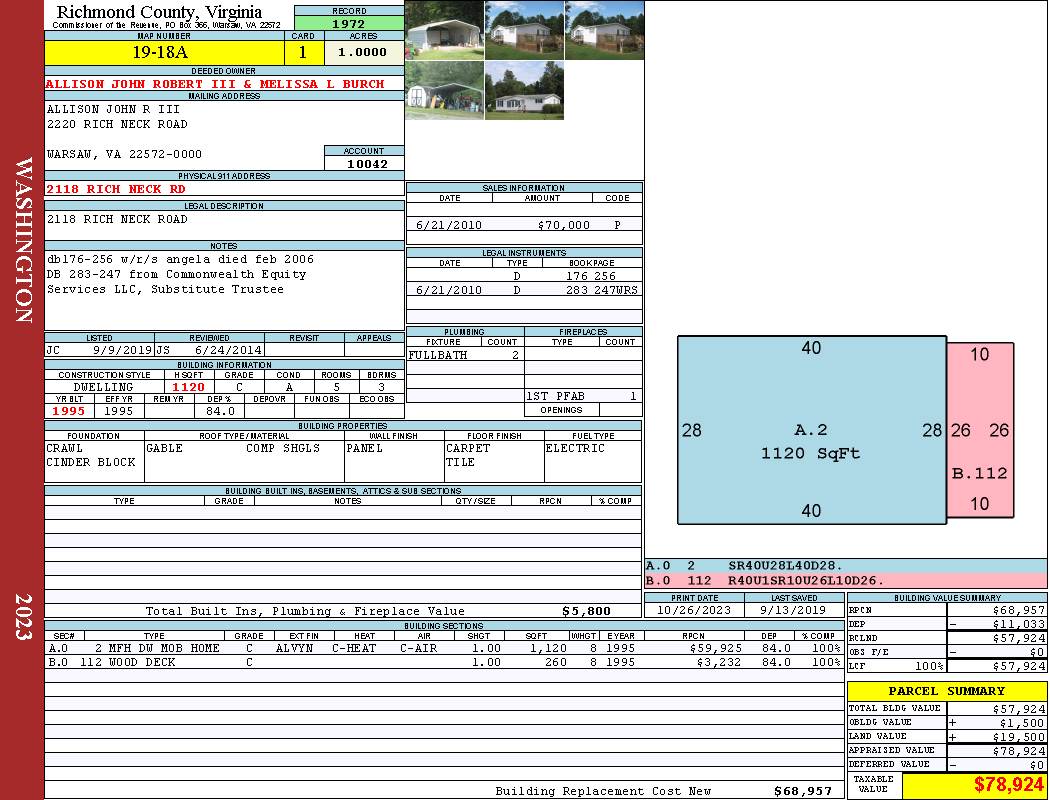Open the metal carport photo thumbnail
The height and width of the screenshot is (800, 1050).
445,30
